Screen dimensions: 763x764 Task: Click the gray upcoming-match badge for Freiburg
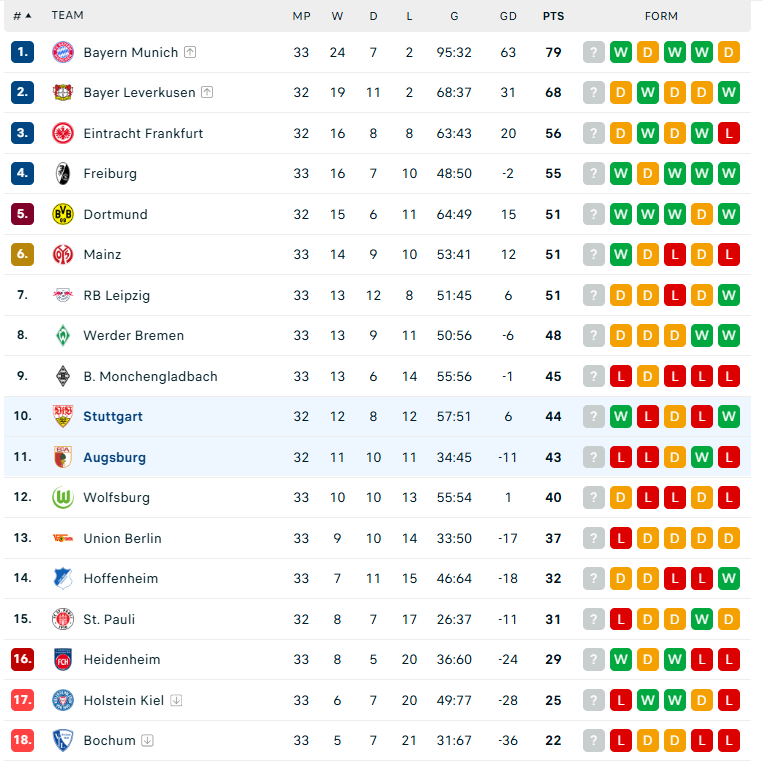tap(593, 173)
